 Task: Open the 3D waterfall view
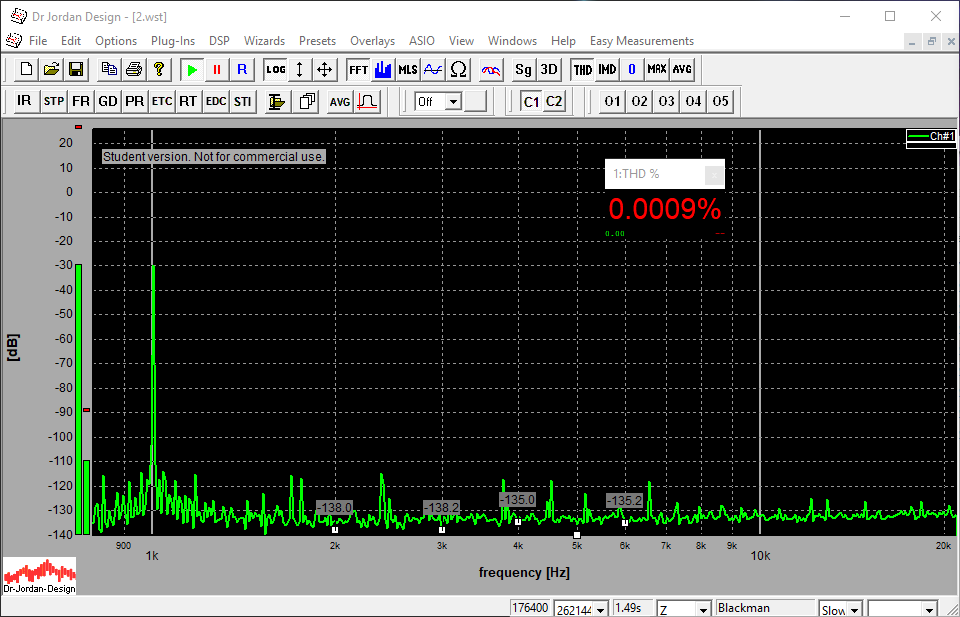pos(549,69)
